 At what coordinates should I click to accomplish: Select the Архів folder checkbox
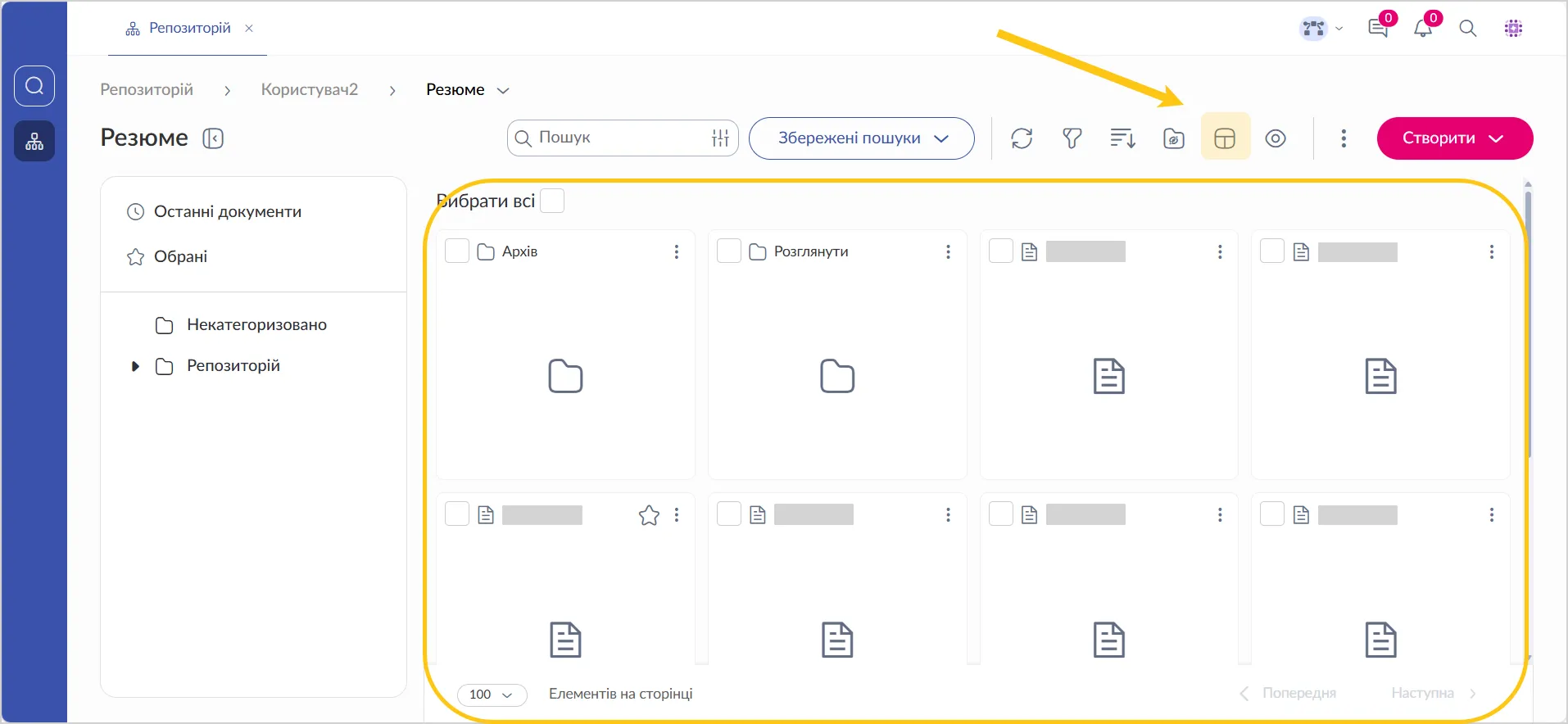[x=457, y=251]
